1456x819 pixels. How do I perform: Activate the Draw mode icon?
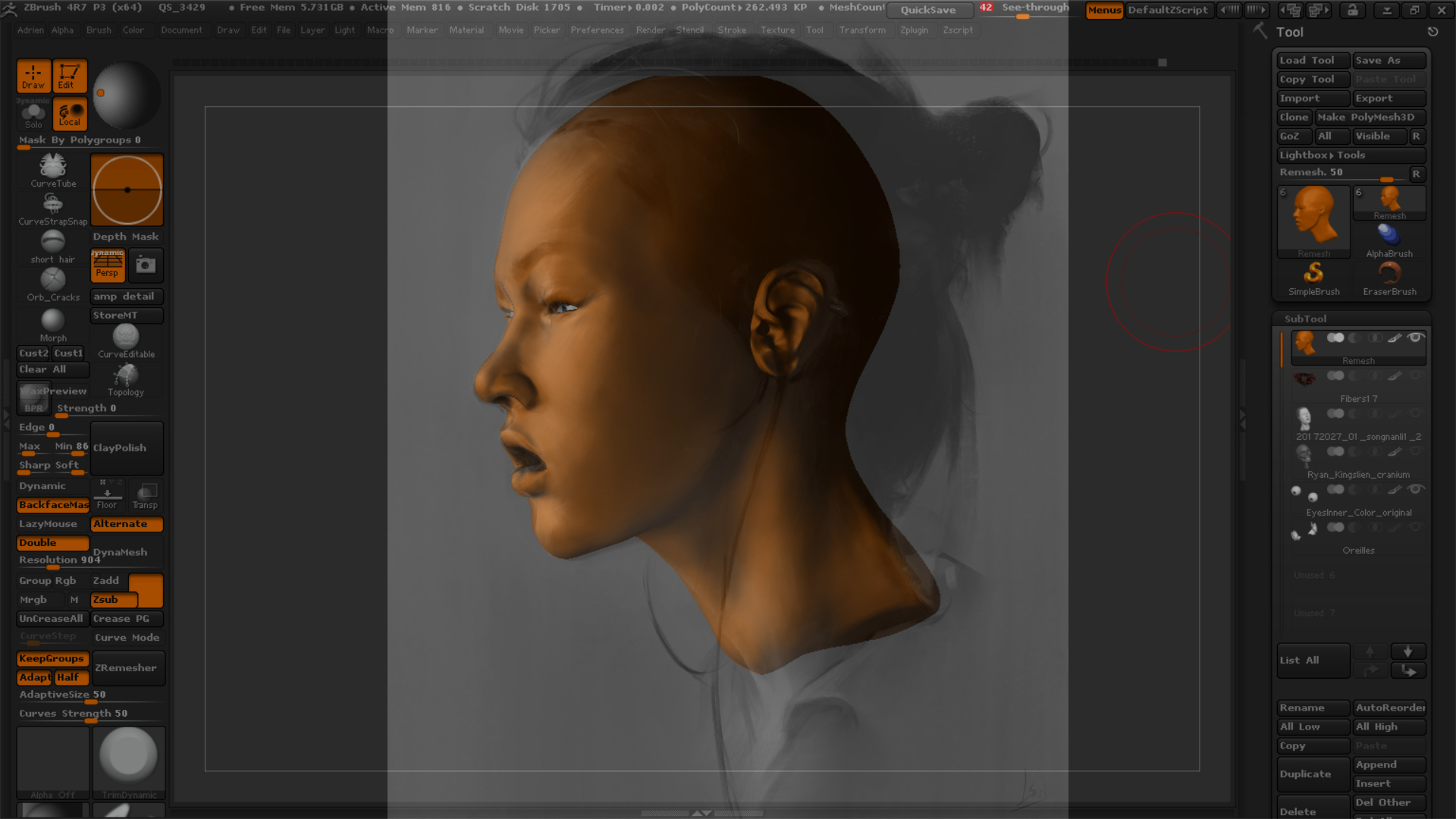[x=33, y=76]
